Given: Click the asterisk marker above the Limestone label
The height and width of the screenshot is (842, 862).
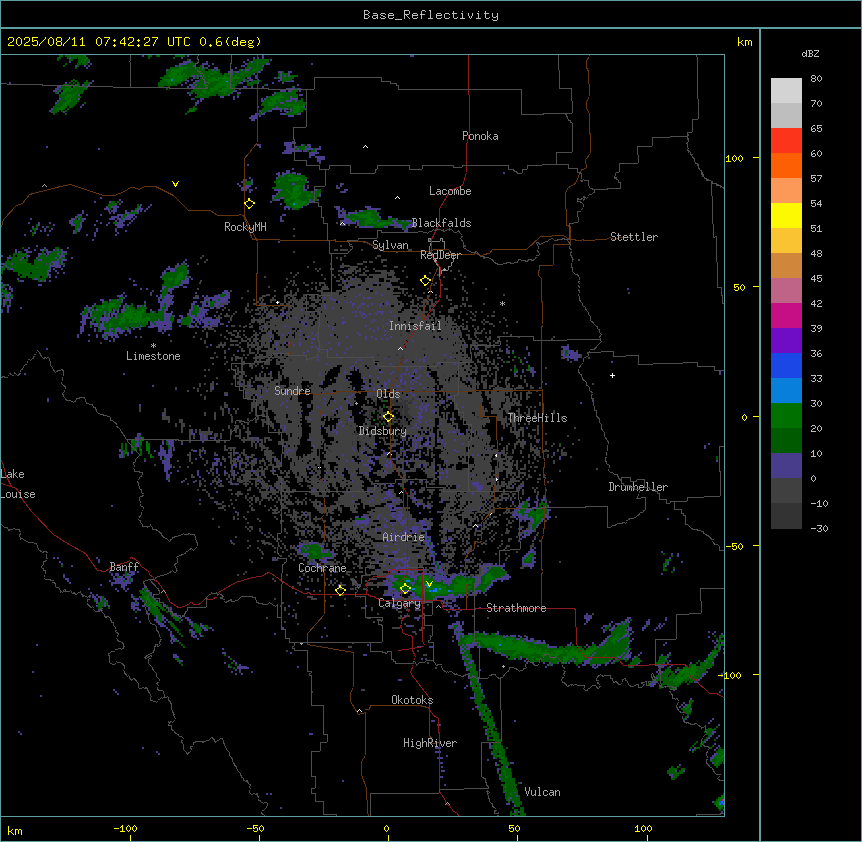Looking at the screenshot, I should pos(153,346).
